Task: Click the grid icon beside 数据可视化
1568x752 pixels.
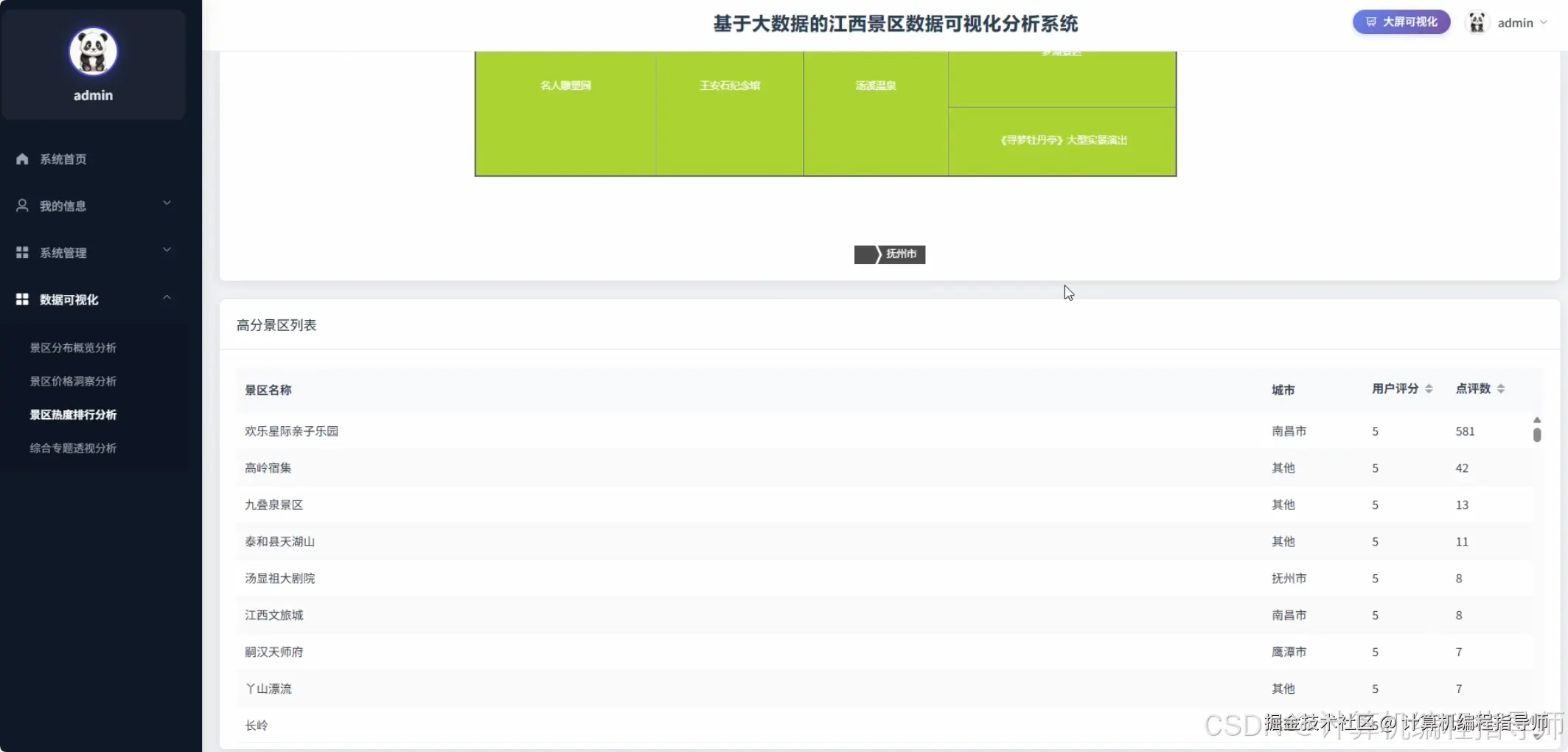Action: (x=22, y=299)
